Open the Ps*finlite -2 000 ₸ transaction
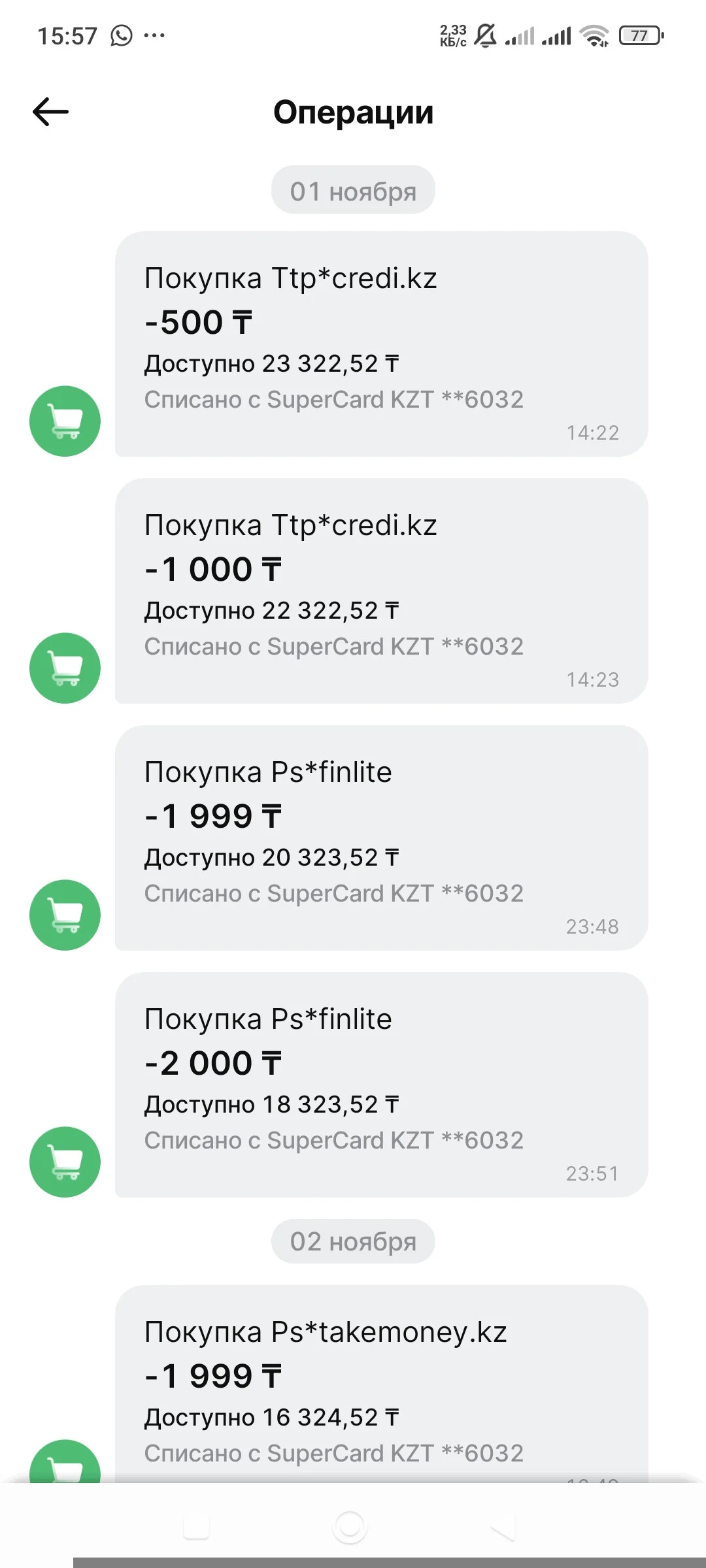Viewport: 706px width, 1568px height. pos(381,1085)
